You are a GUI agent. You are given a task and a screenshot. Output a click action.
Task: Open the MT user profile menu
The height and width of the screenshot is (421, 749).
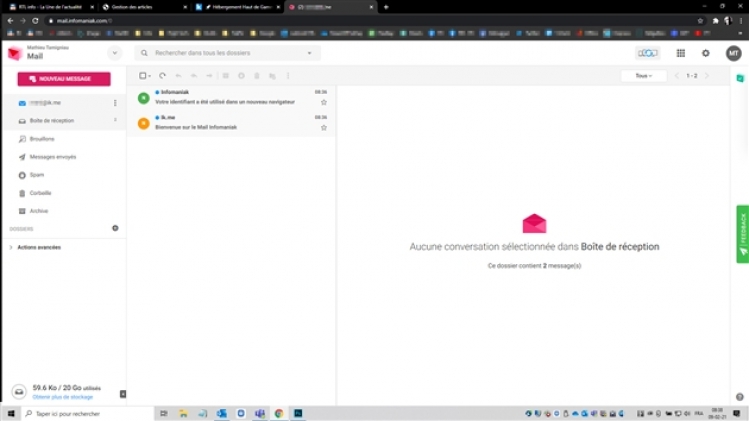pyautogui.click(x=734, y=53)
